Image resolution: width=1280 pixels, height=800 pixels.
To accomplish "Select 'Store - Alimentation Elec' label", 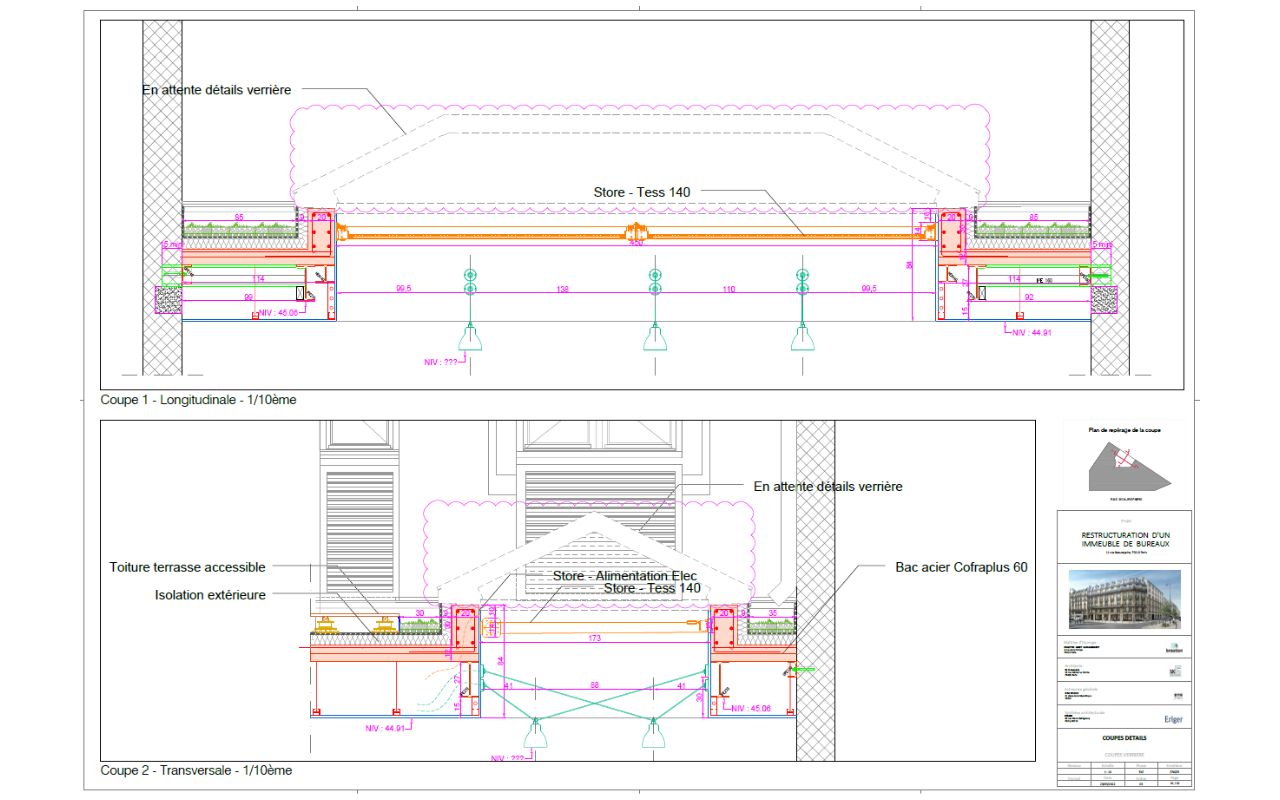I will pyautogui.click(x=625, y=576).
